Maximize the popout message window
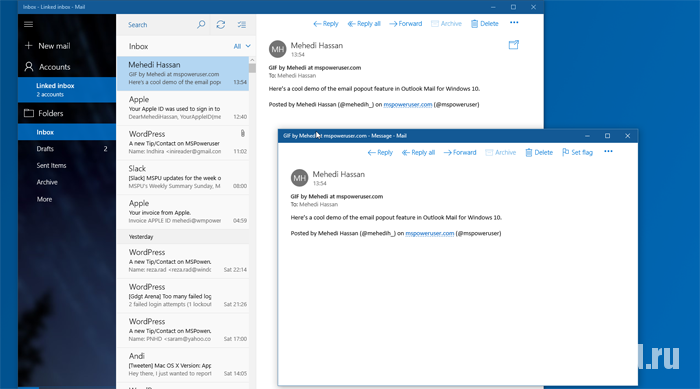This screenshot has height=389, width=700. click(607, 136)
